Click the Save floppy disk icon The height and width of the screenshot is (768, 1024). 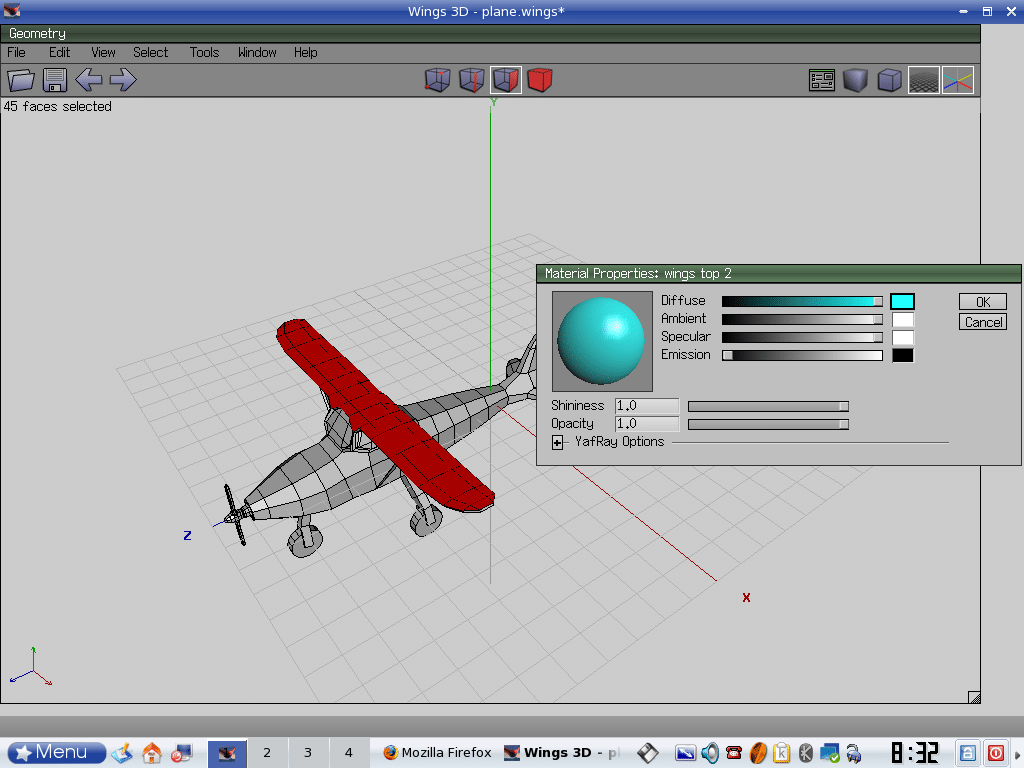[x=55, y=80]
